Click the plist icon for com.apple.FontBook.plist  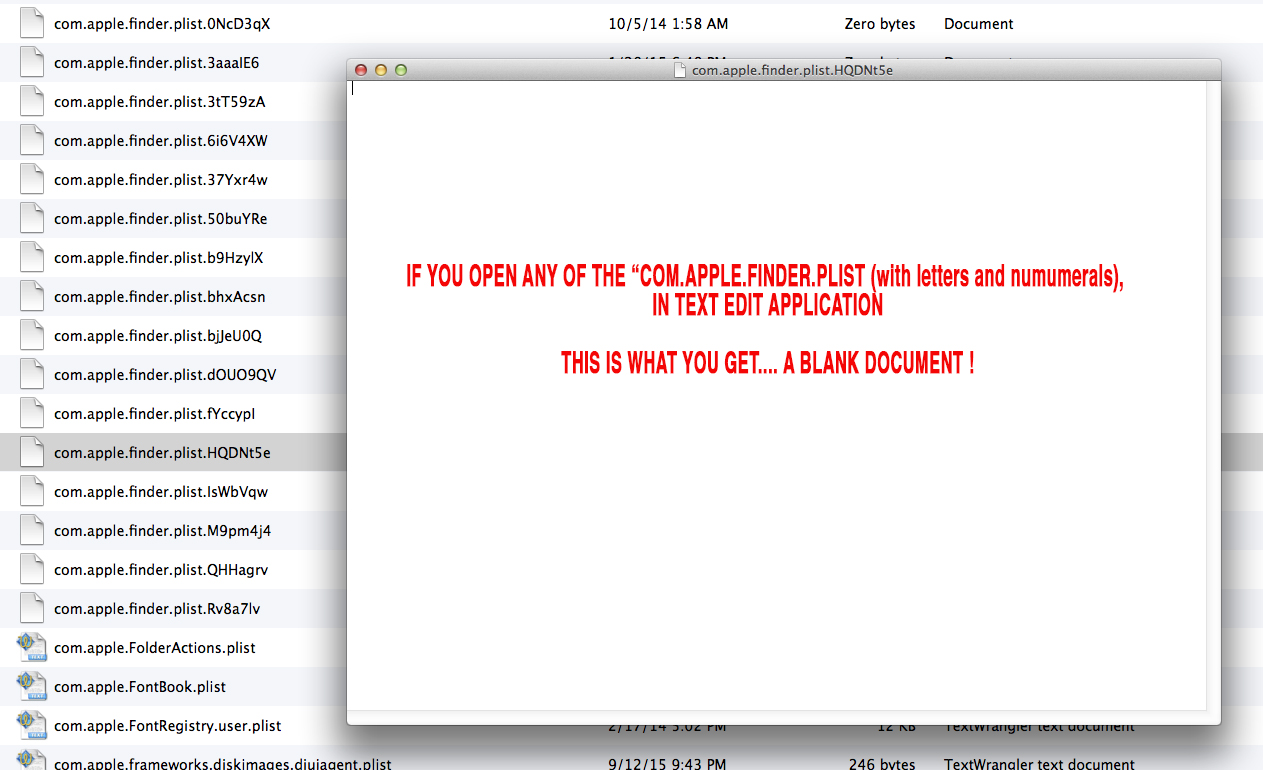(32, 687)
